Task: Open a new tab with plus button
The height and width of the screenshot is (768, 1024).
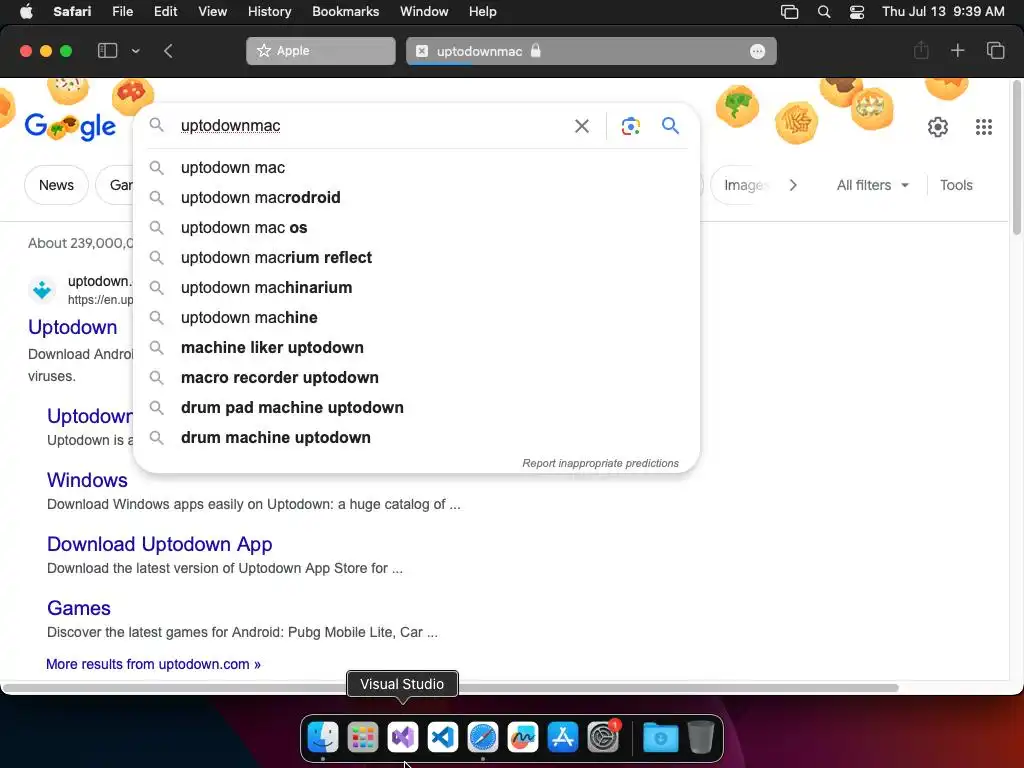Action: click(x=957, y=50)
